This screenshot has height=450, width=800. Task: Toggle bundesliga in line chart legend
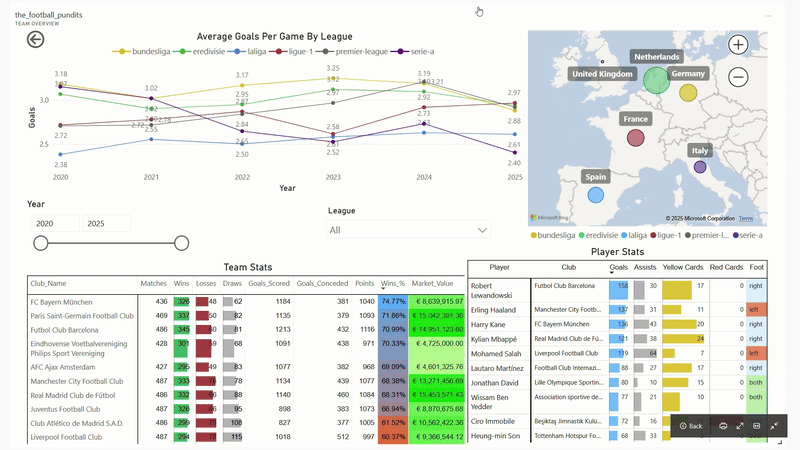(x=144, y=50)
